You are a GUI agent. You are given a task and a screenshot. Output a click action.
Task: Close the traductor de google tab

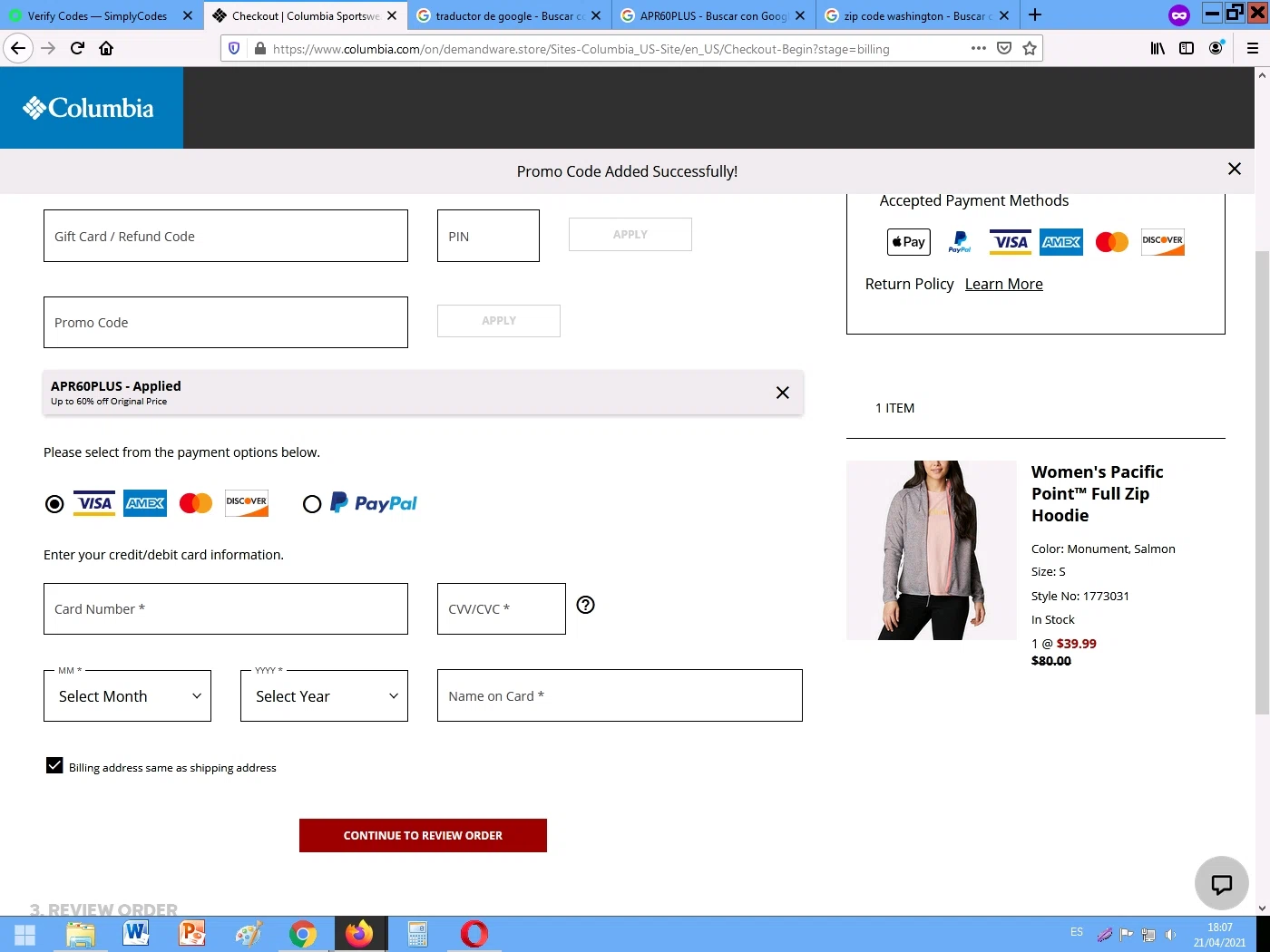pos(596,15)
